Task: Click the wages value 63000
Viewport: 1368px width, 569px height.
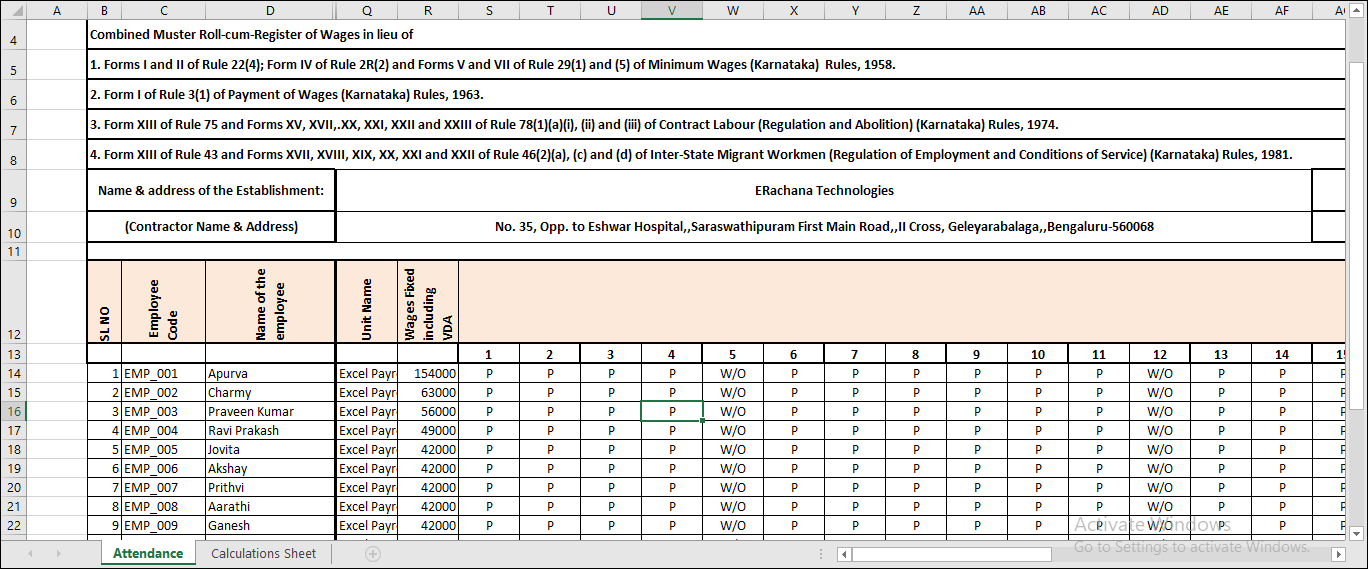Action: [x=428, y=392]
